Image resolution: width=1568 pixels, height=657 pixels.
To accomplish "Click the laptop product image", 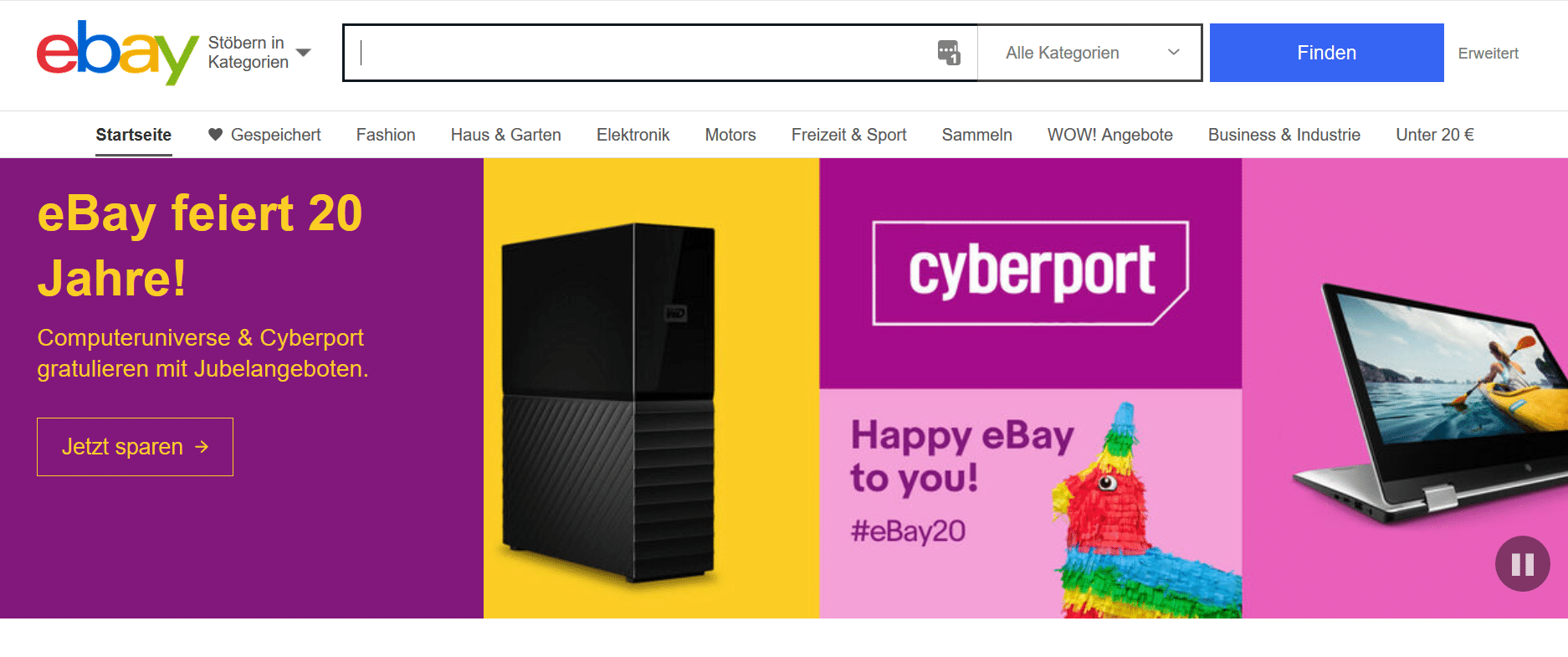I will (x=1431, y=402).
